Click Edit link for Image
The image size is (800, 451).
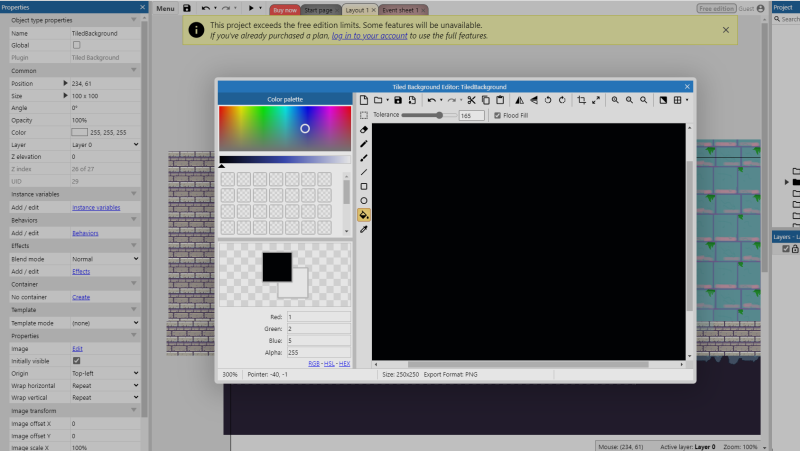[77, 349]
